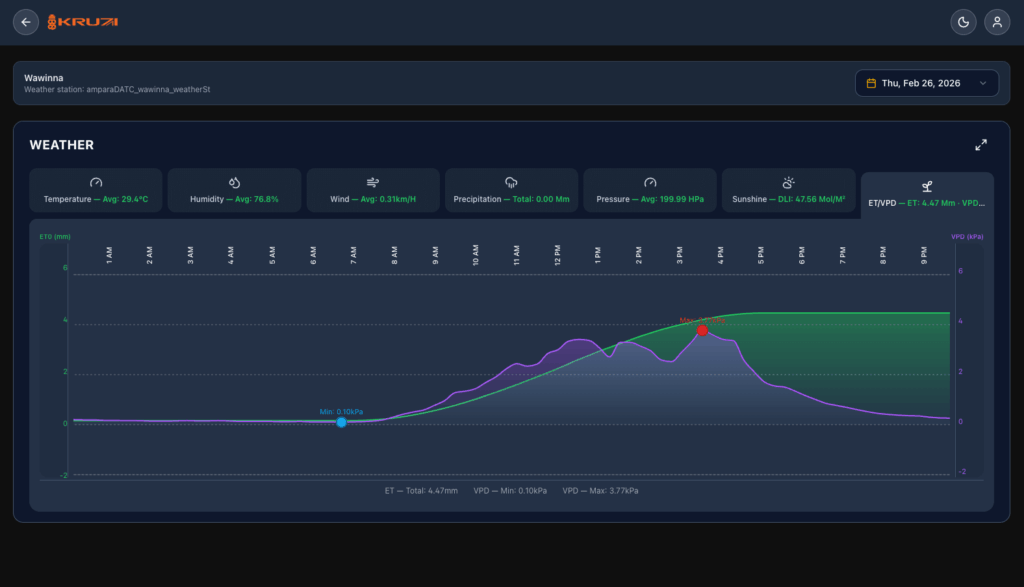The image size is (1024, 587).
Task: Click the VPD Max legend label
Action: pyautogui.click(x=600, y=491)
